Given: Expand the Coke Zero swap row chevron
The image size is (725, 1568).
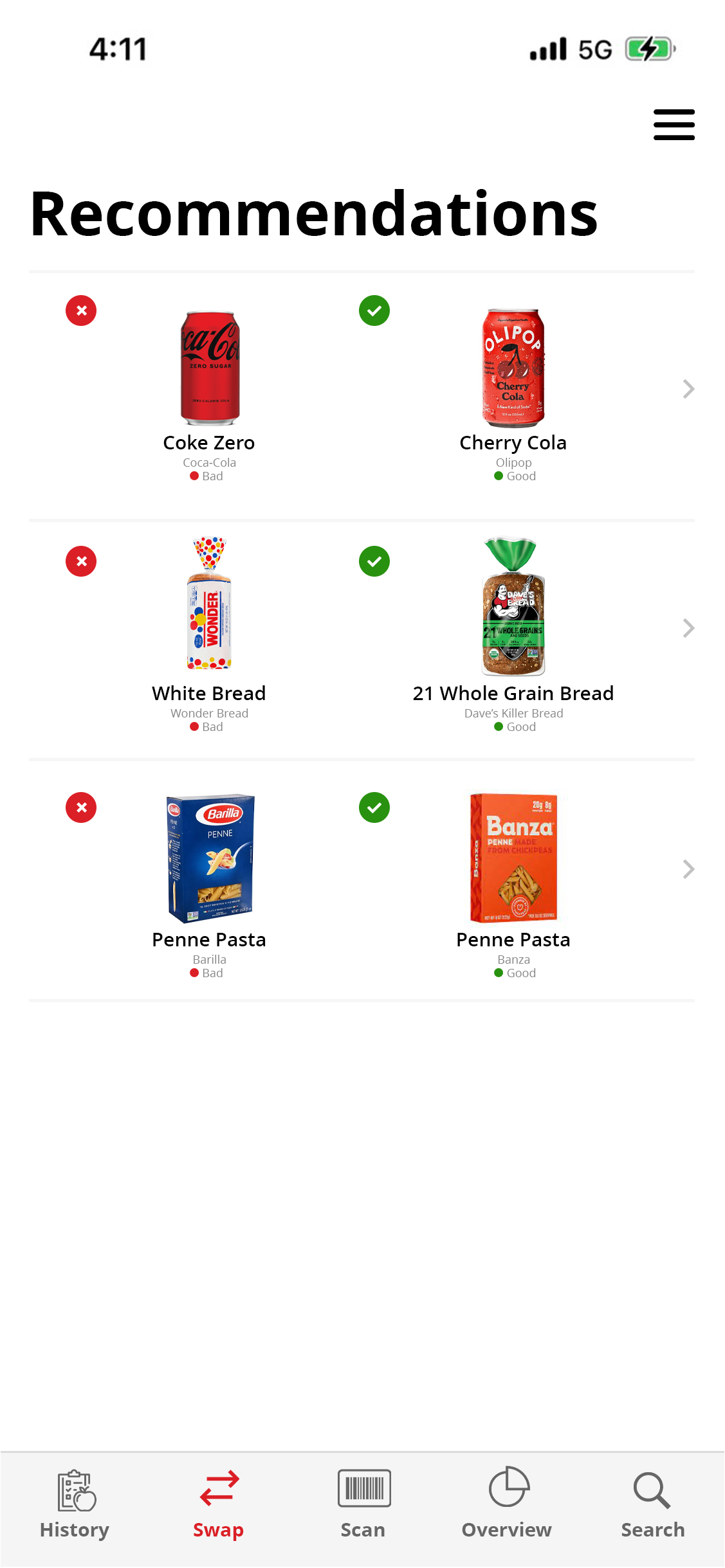Looking at the screenshot, I should [x=688, y=389].
